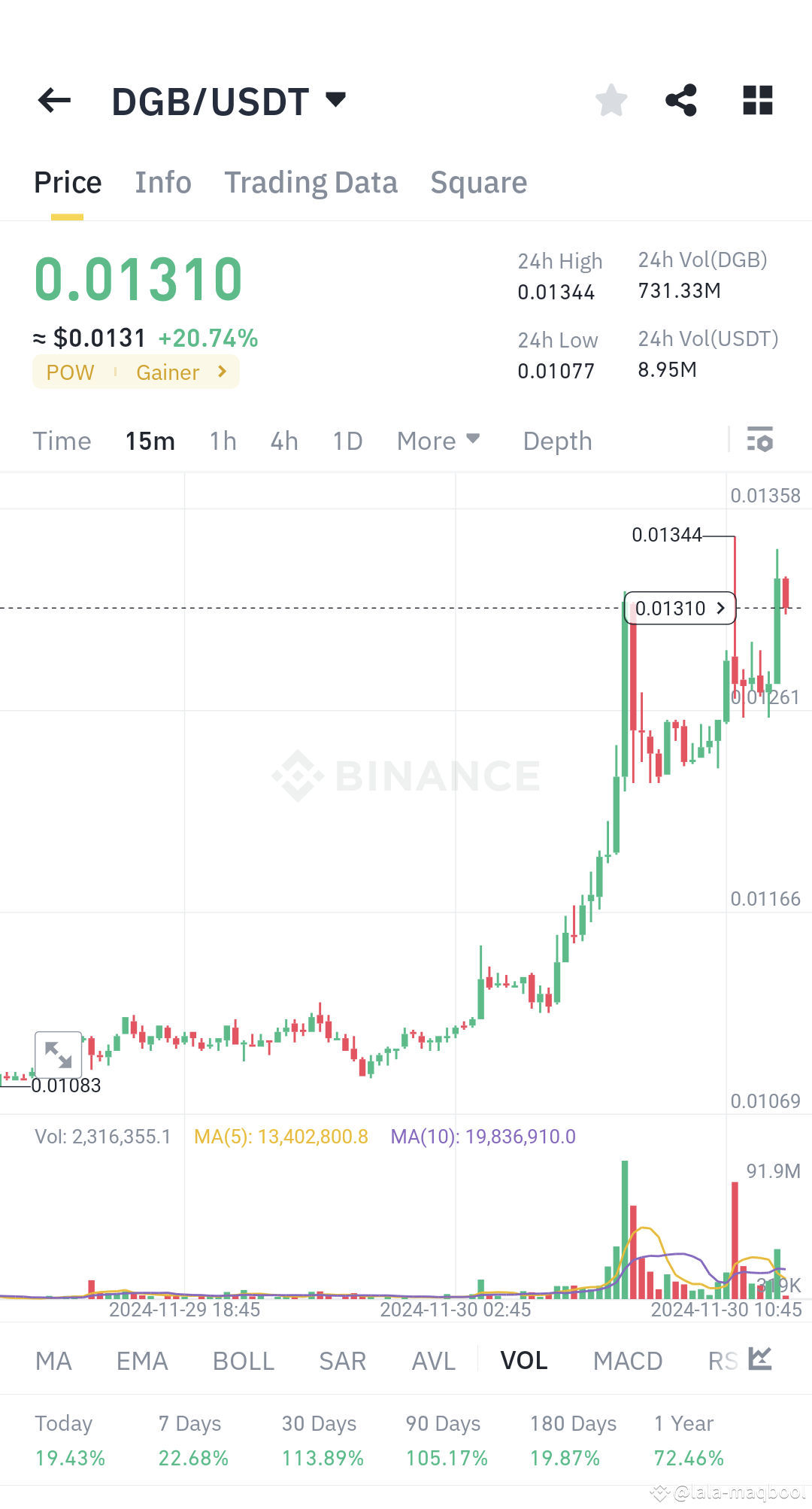The height and width of the screenshot is (1509, 812).
Task: Open the share options
Action: pyautogui.click(x=681, y=100)
